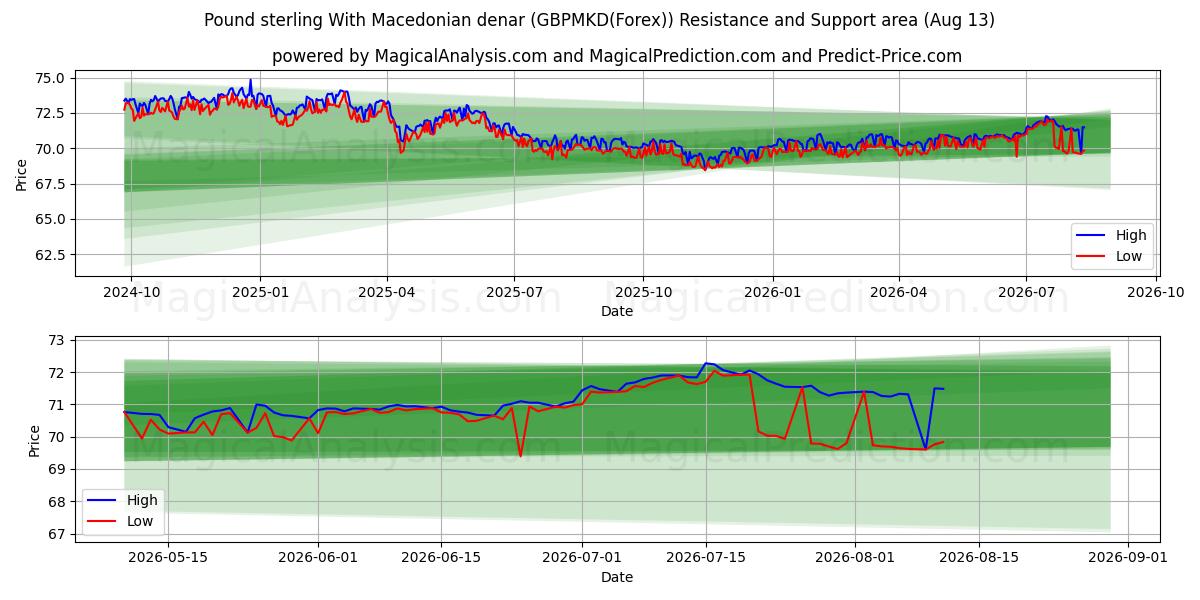Click the top chart x-axis label 2026-01
The height and width of the screenshot is (600, 1200).
772,294
